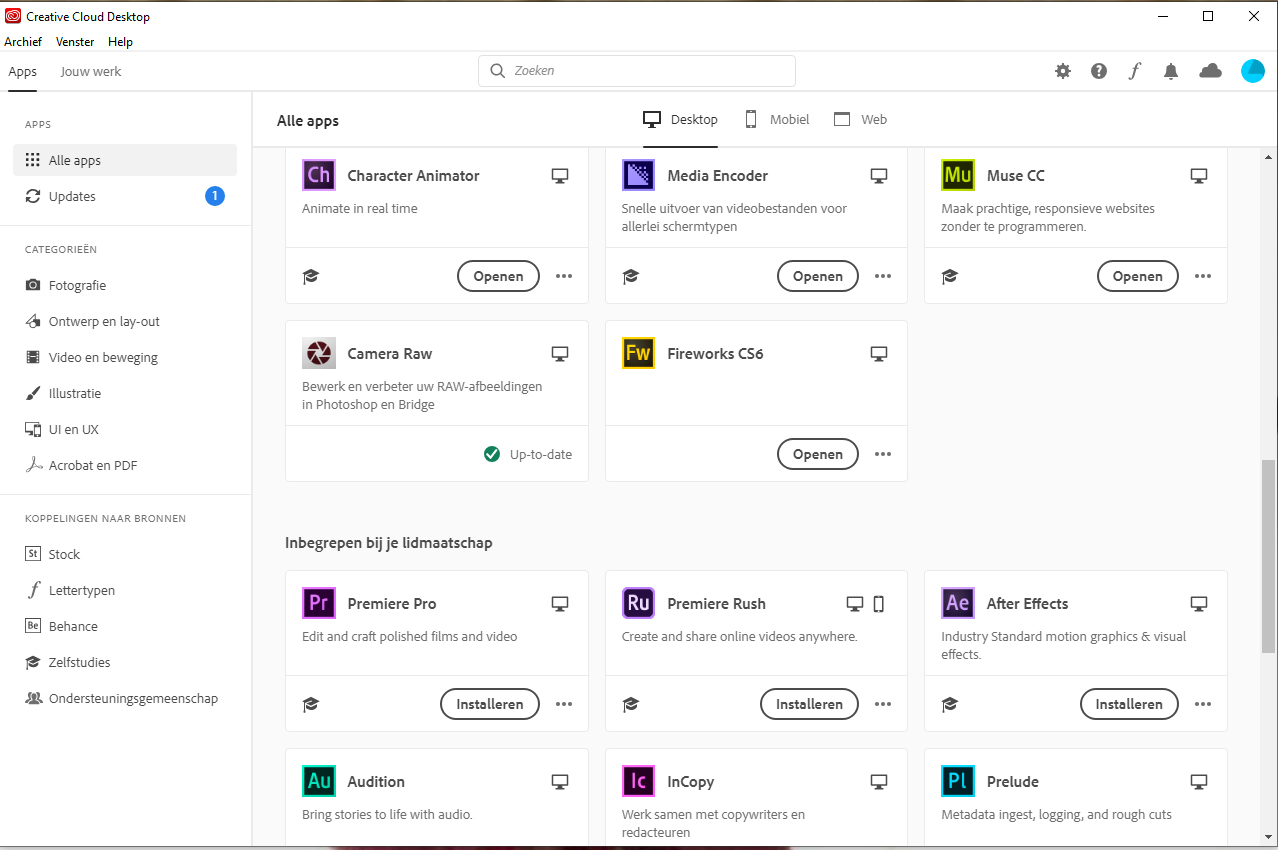This screenshot has height=850, width=1278.
Task: Open Muse CC tutorials graduation cap icon
Action: click(950, 277)
